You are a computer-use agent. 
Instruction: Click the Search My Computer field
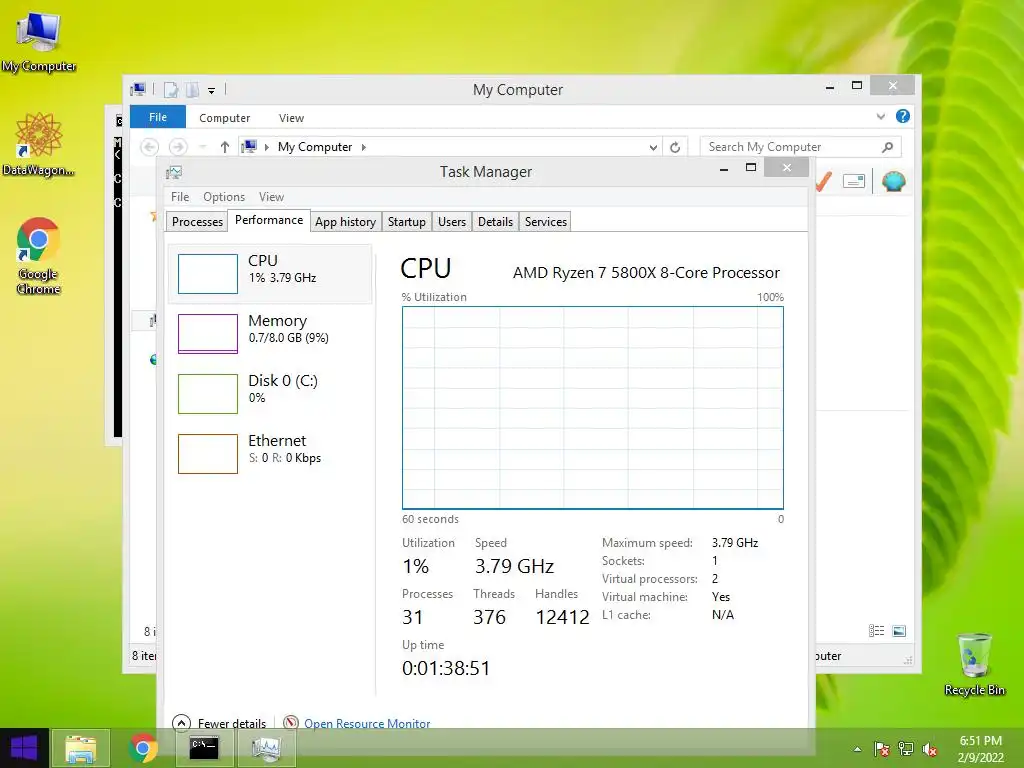point(800,147)
